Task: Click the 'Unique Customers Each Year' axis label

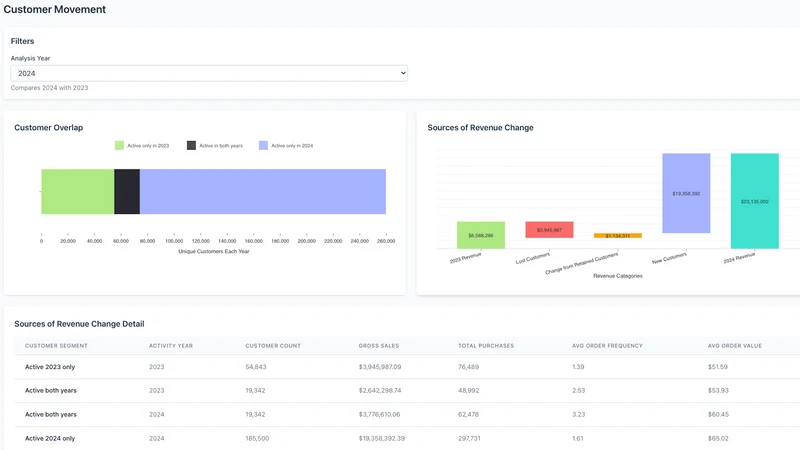Action: (214, 251)
